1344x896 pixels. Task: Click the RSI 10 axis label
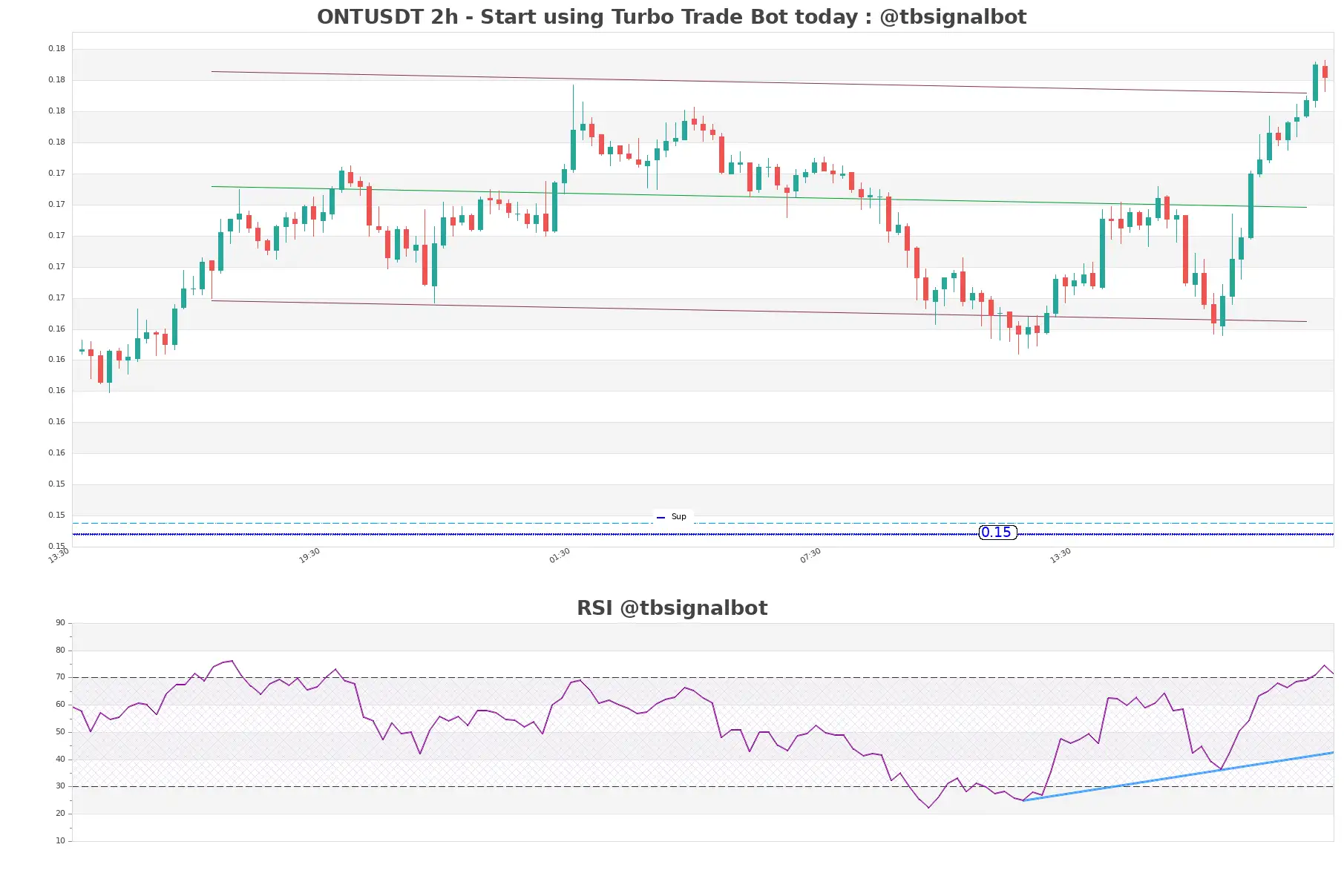[x=60, y=840]
